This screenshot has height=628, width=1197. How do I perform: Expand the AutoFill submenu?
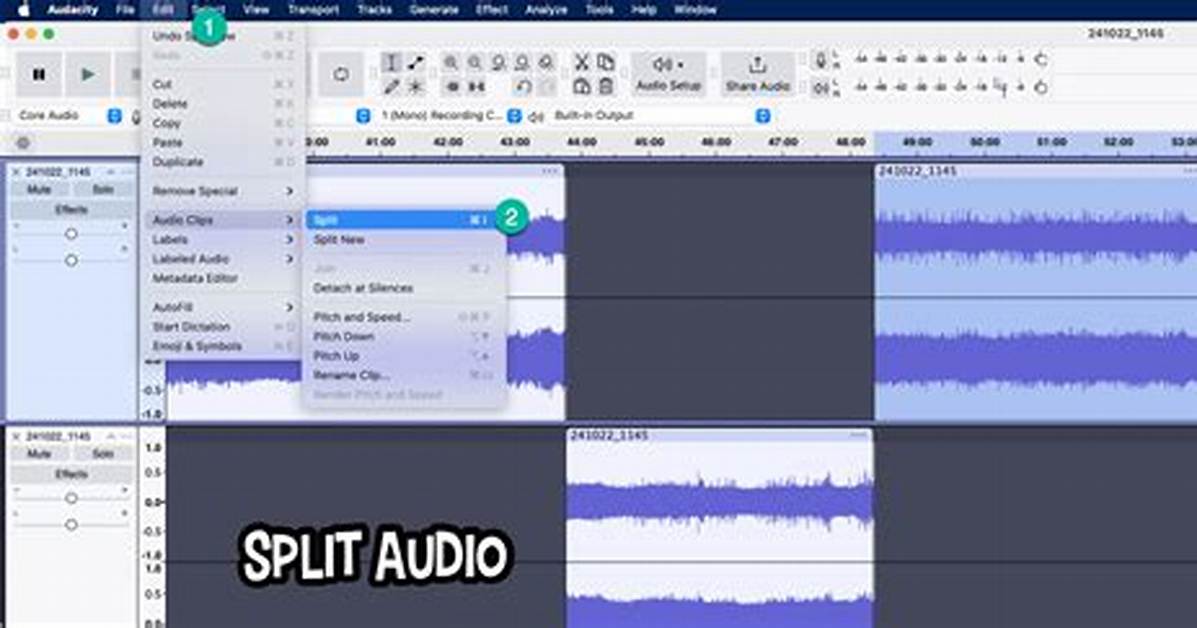click(223, 307)
